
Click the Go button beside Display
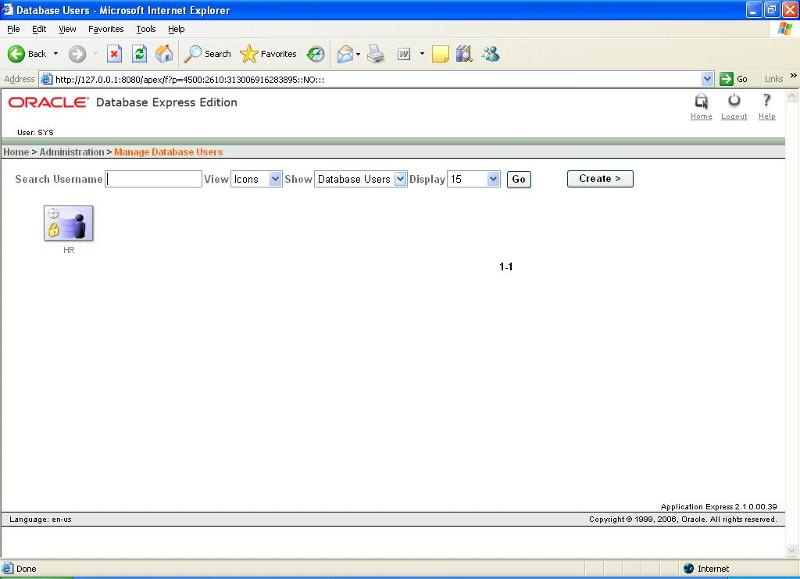click(x=519, y=180)
